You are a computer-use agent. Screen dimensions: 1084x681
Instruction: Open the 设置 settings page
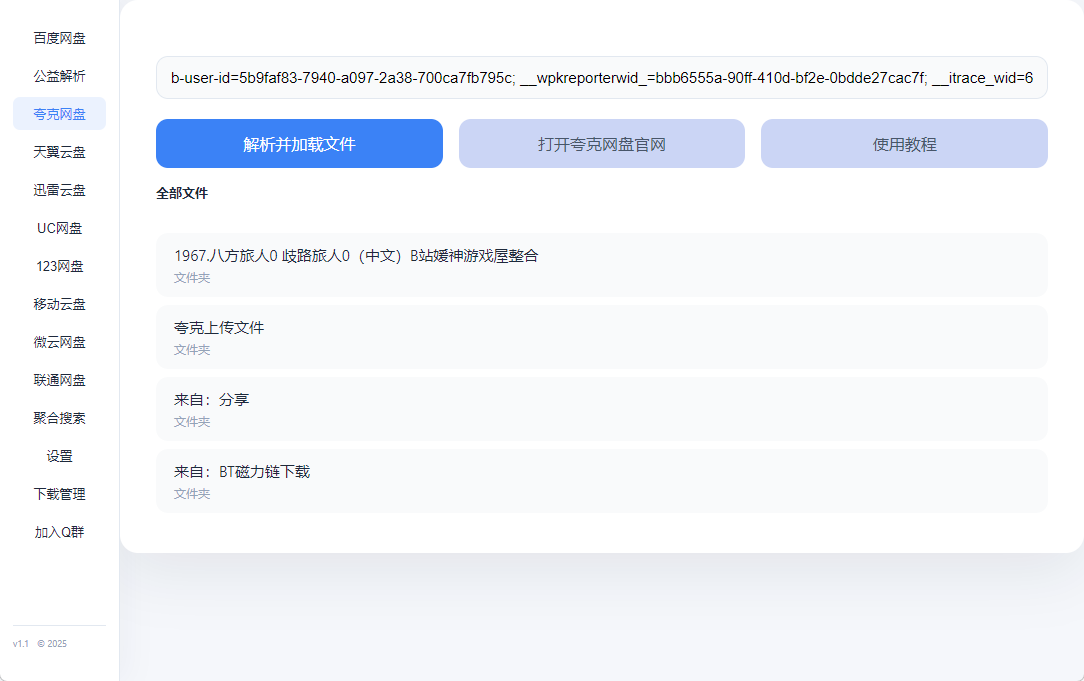click(x=59, y=456)
